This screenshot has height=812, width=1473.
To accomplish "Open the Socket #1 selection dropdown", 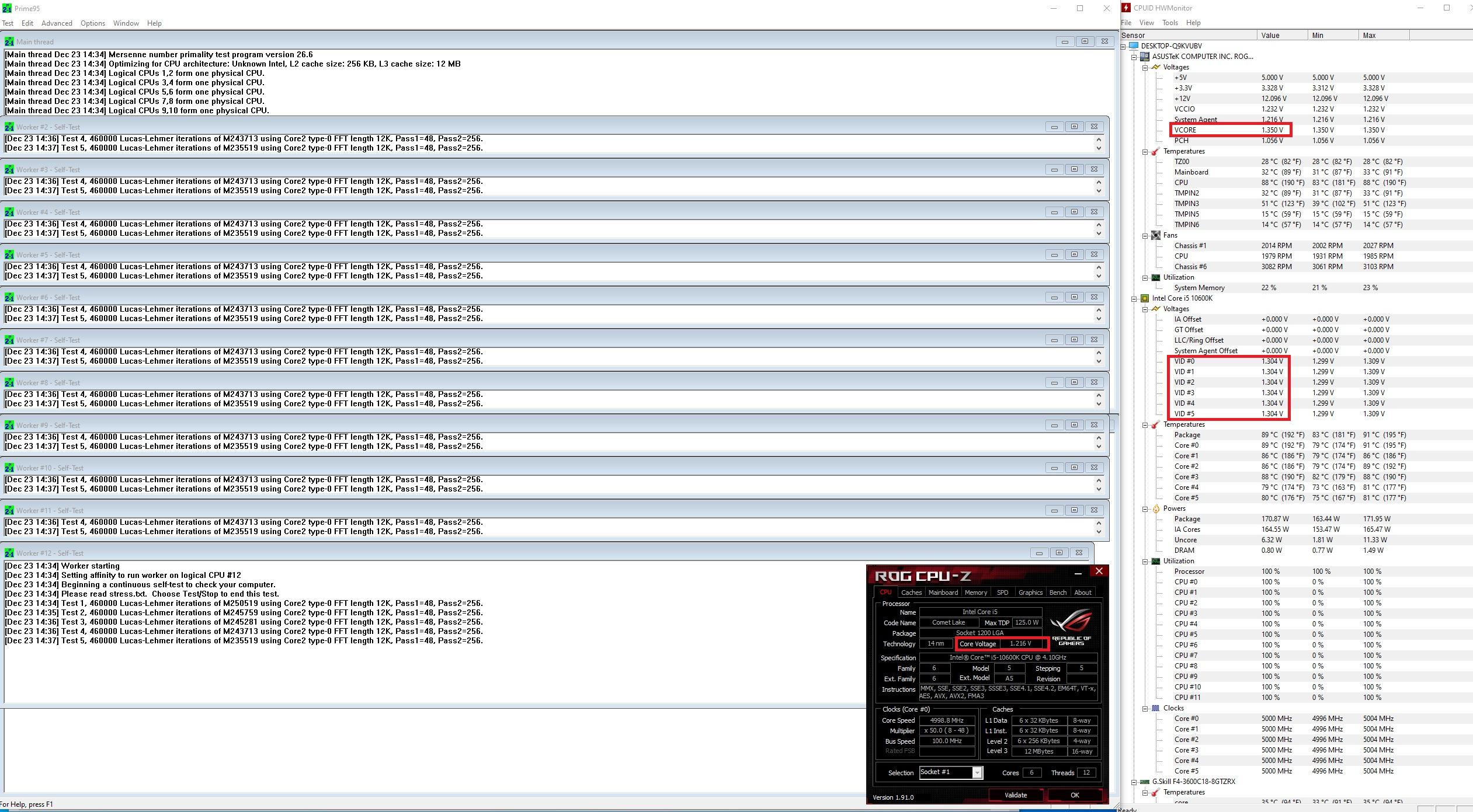I will 977,773.
